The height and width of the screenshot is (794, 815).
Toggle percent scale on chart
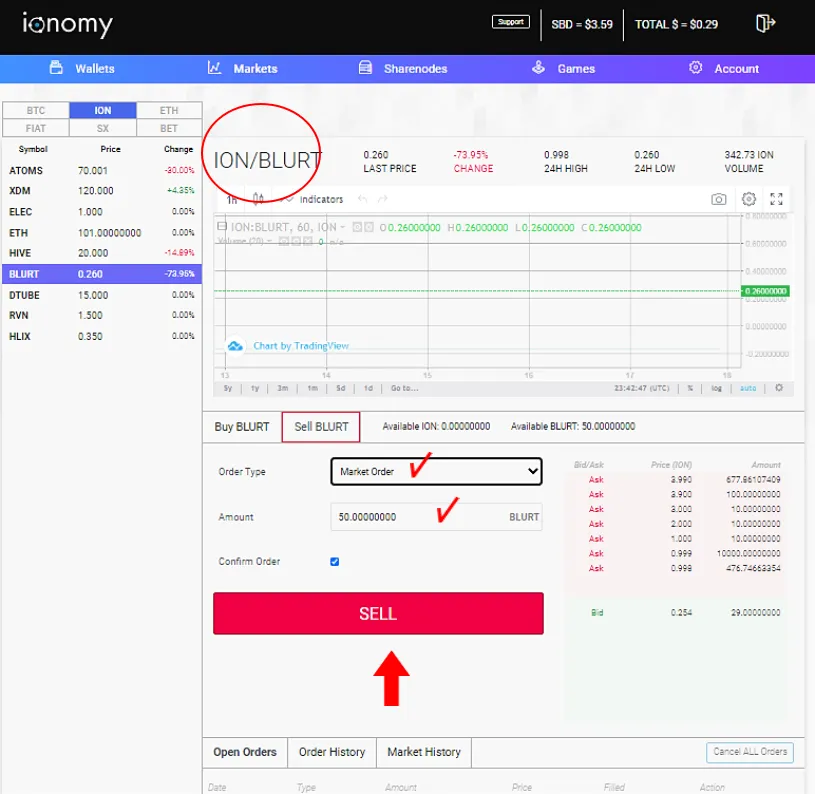(690, 388)
